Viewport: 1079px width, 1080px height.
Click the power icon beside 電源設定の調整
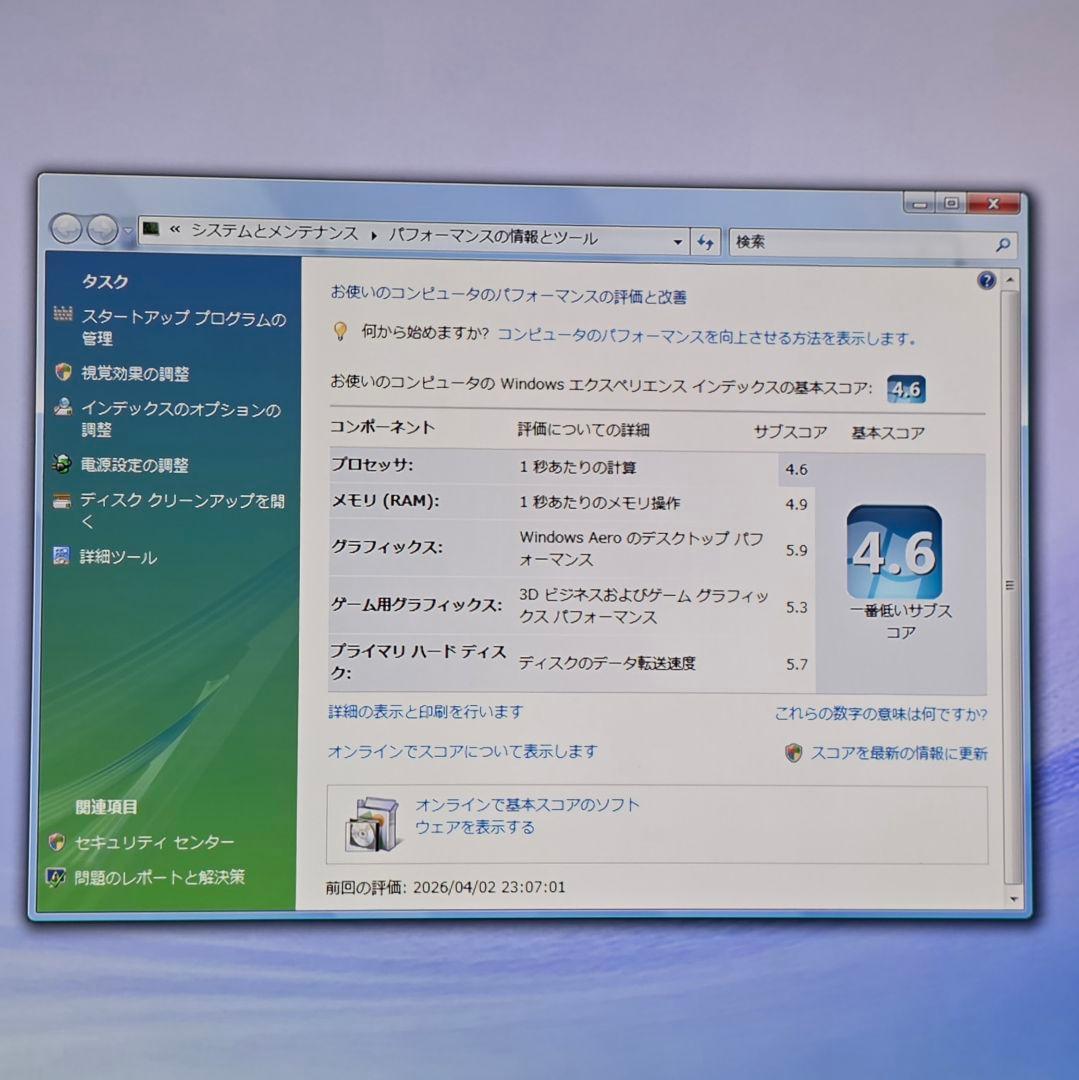(x=61, y=464)
